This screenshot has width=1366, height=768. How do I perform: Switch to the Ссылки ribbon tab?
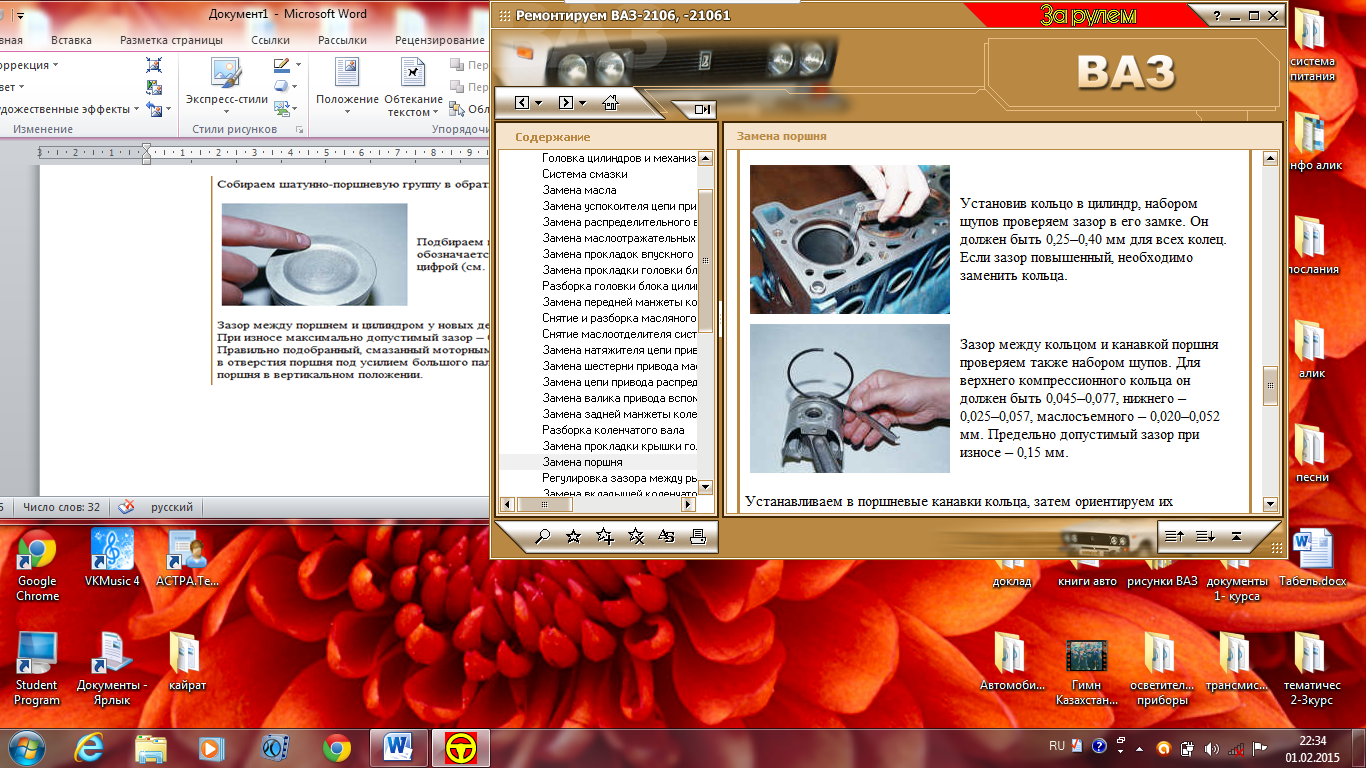pyautogui.click(x=270, y=40)
